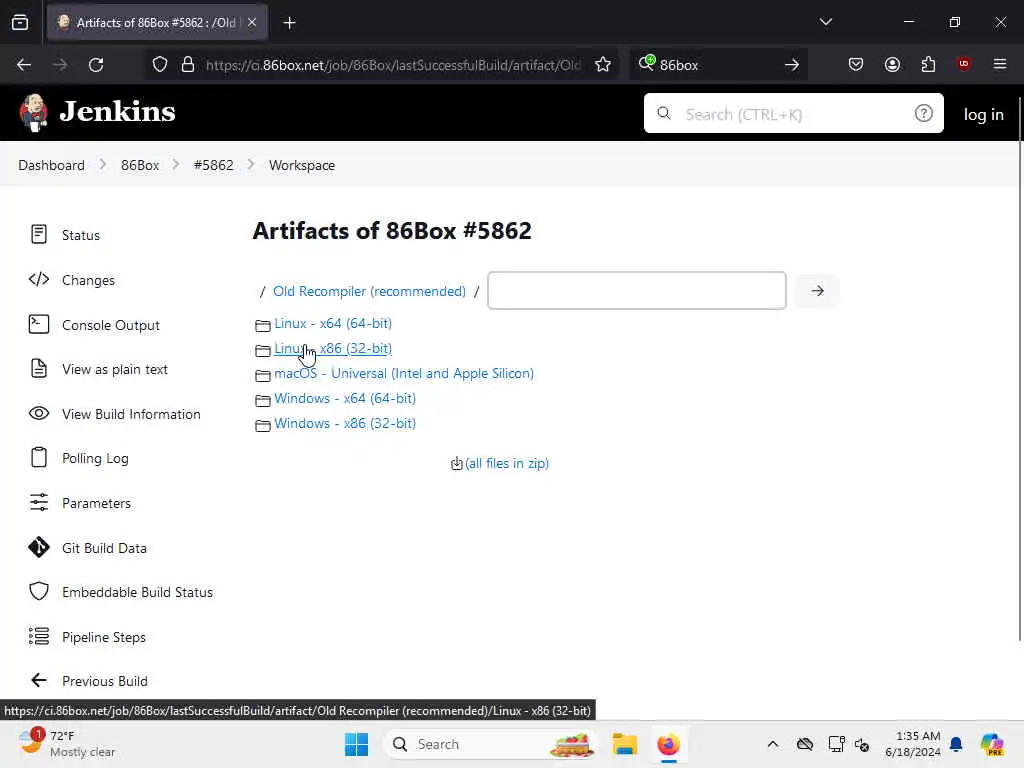Image resolution: width=1024 pixels, height=768 pixels.
Task: Click the Firefox account profile icon
Action: 892,65
